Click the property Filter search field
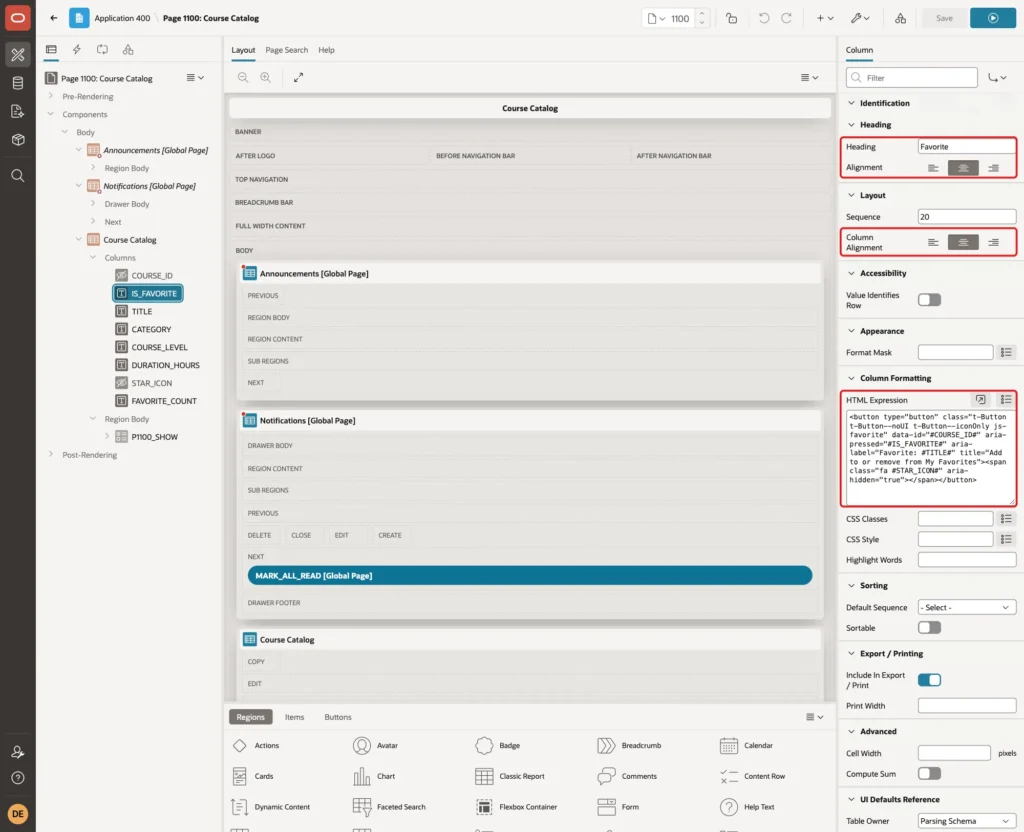This screenshot has height=832, width=1024. 912,78
